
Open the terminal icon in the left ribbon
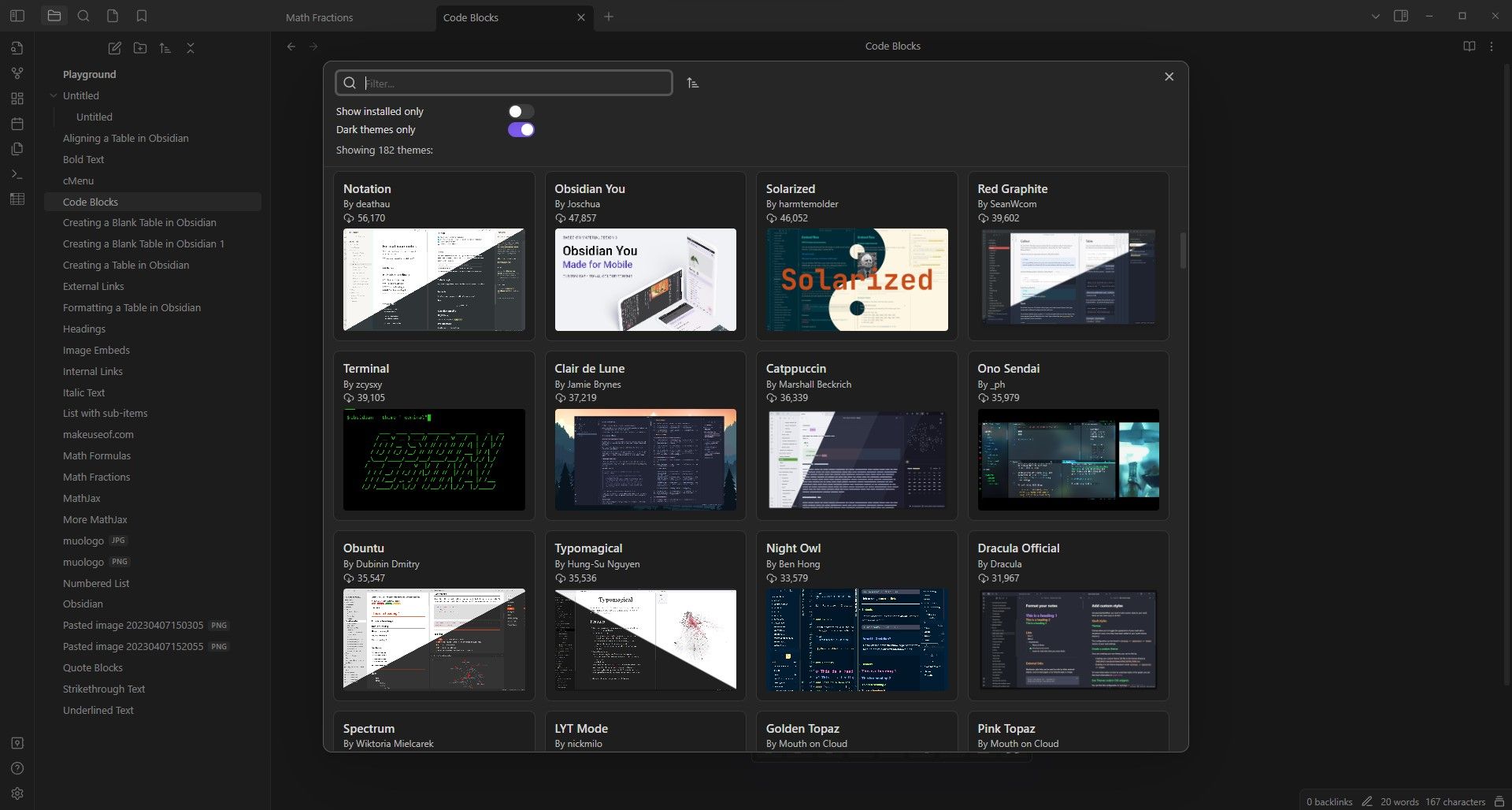[x=17, y=174]
